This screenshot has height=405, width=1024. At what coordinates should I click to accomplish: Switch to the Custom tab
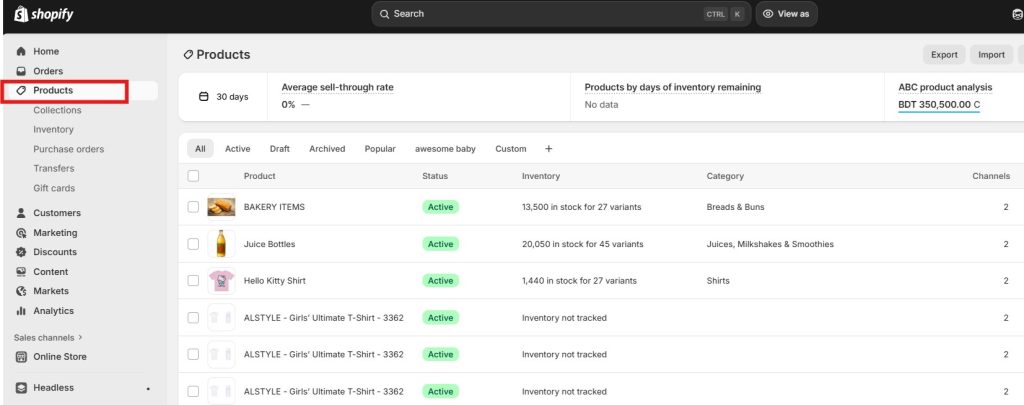(x=511, y=149)
